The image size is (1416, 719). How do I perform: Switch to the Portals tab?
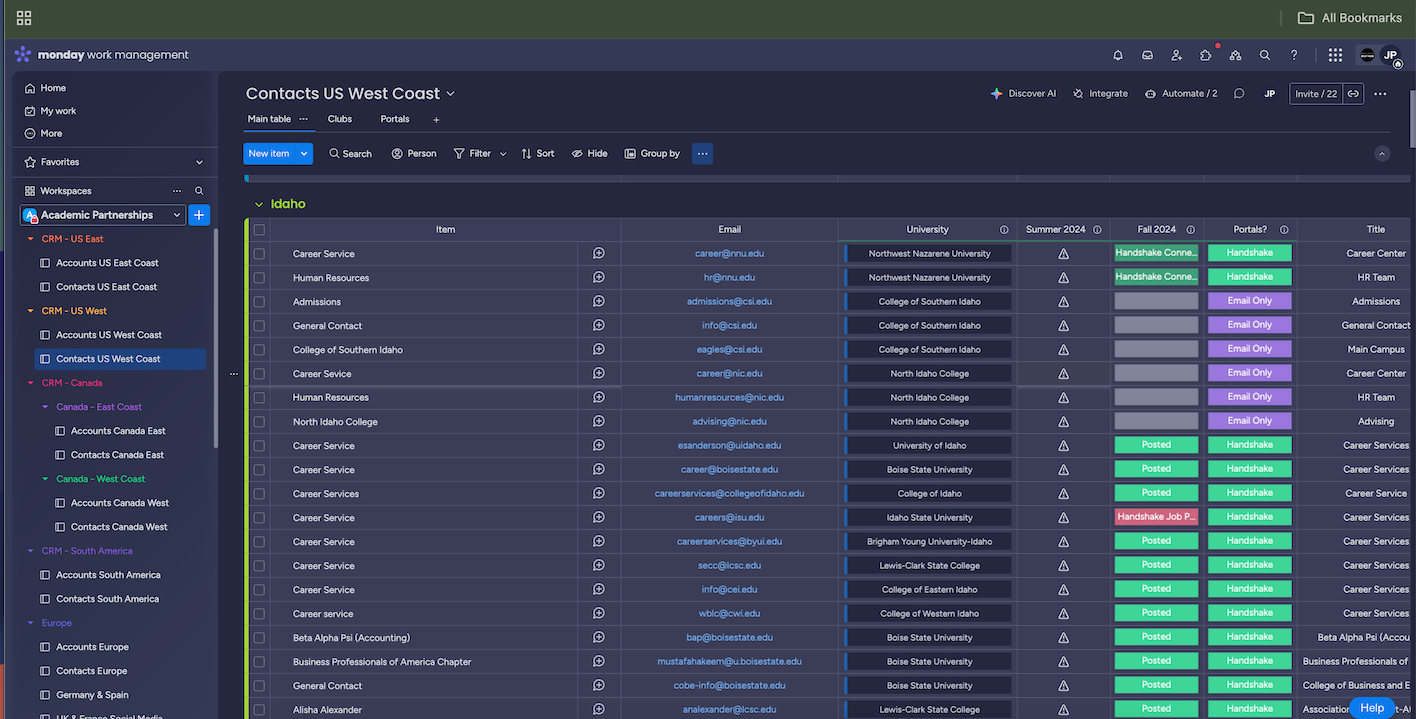point(395,119)
